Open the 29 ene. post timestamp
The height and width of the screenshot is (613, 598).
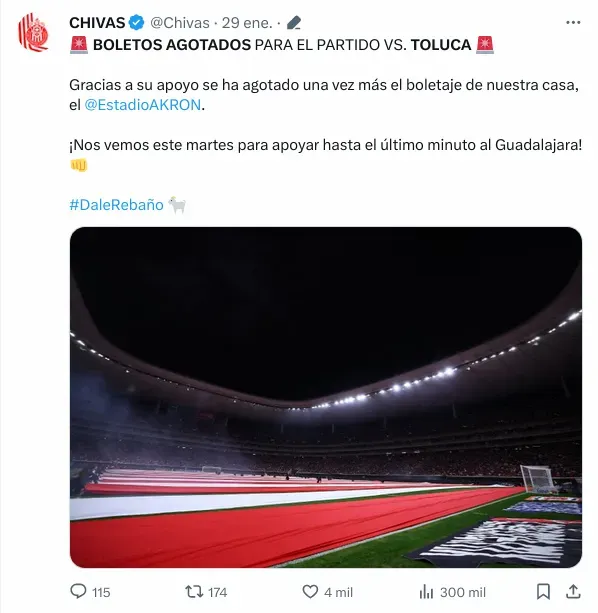(x=247, y=23)
